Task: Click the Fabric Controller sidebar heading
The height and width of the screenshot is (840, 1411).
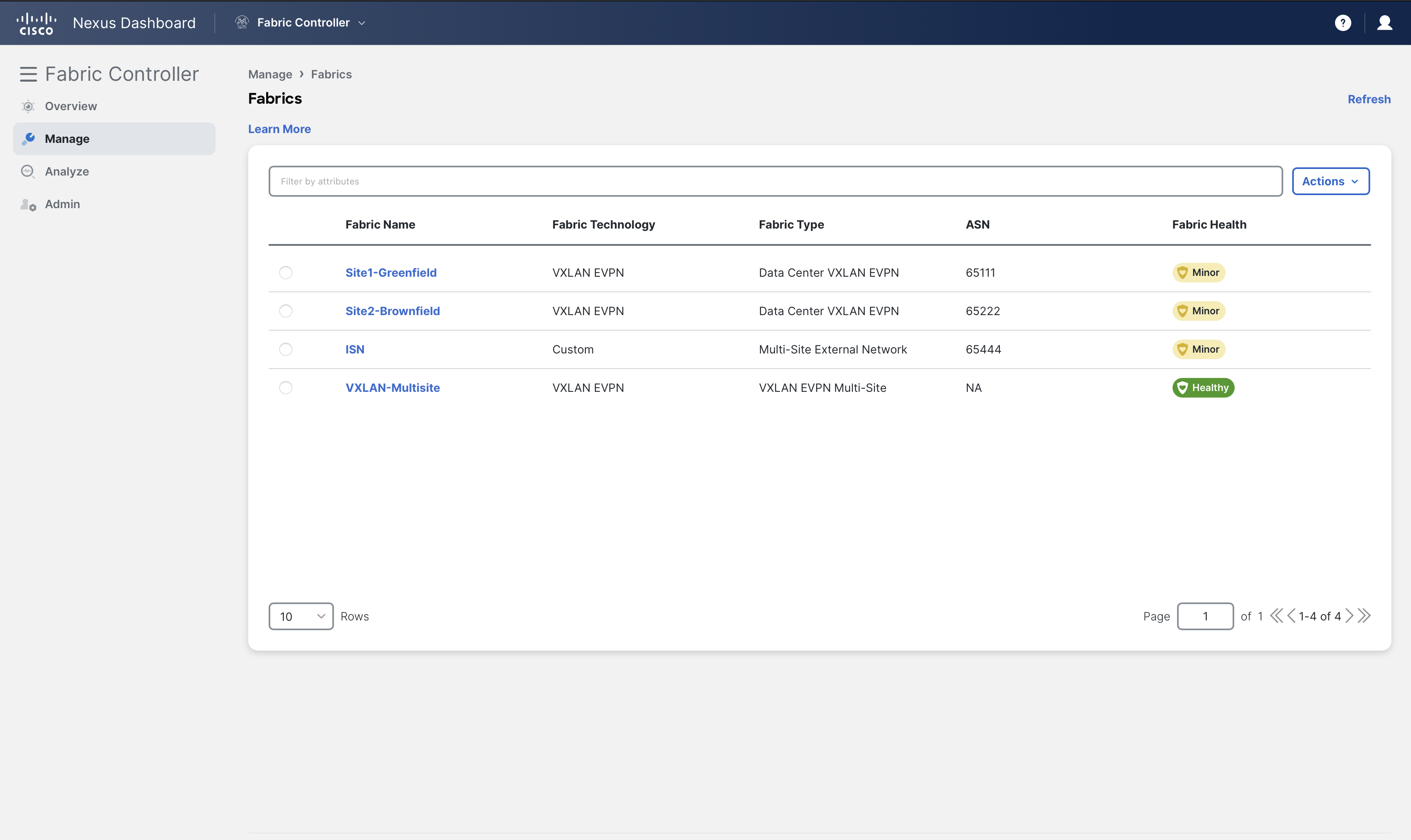Action: click(122, 74)
